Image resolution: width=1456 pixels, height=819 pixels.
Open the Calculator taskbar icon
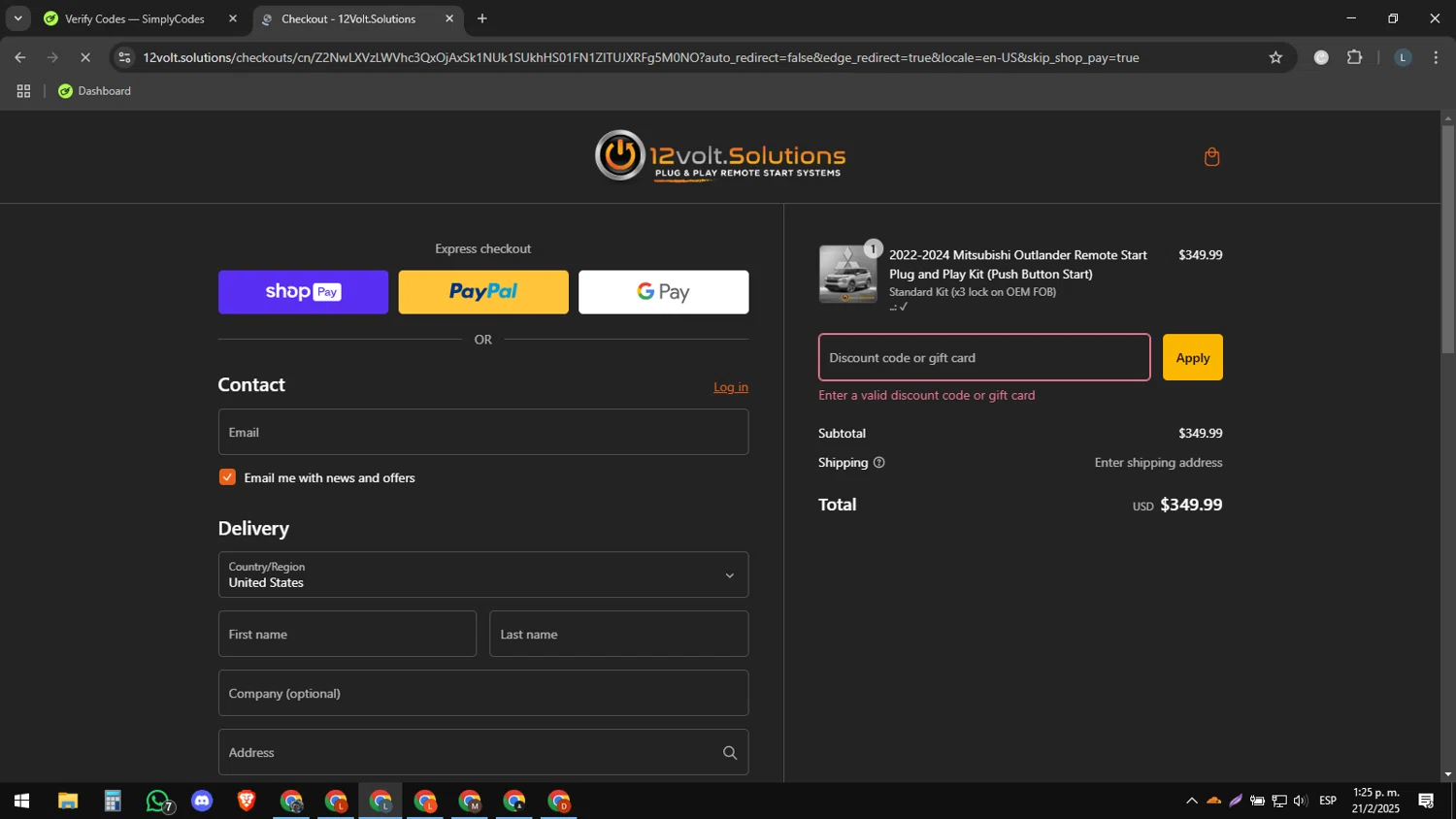[113, 802]
